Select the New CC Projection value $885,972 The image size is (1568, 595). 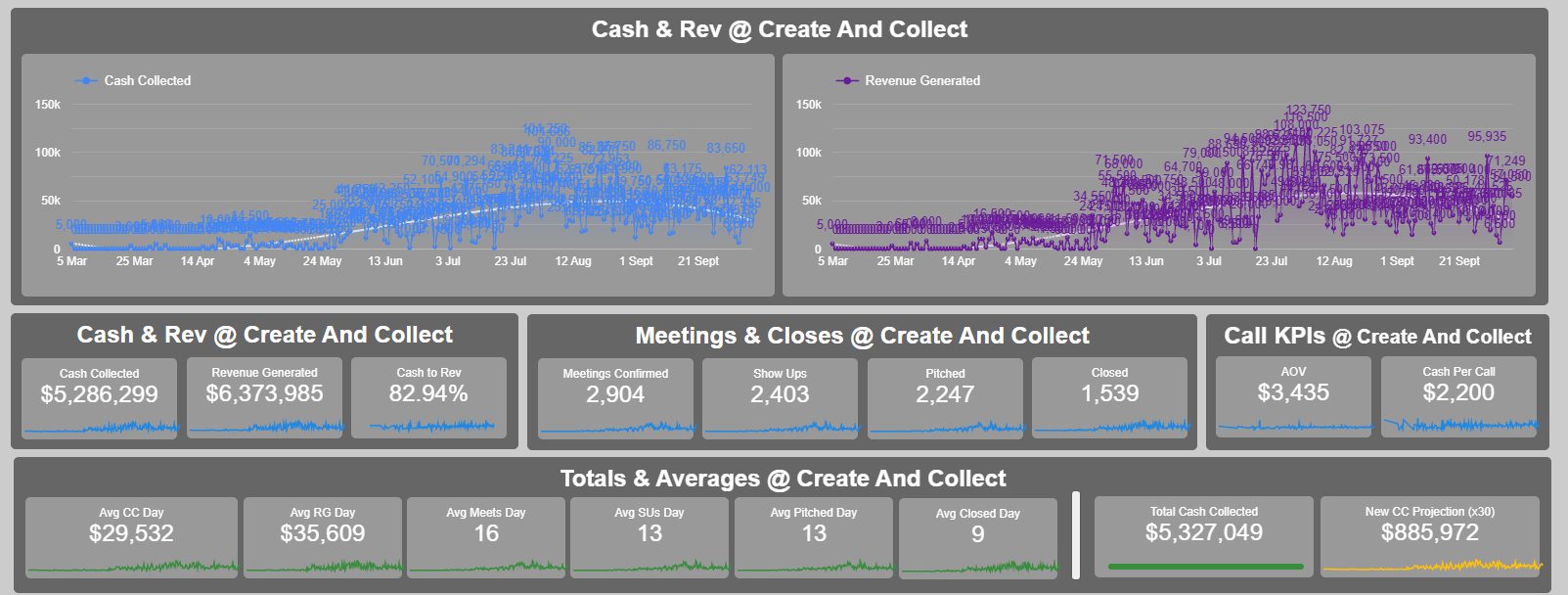tap(1430, 532)
